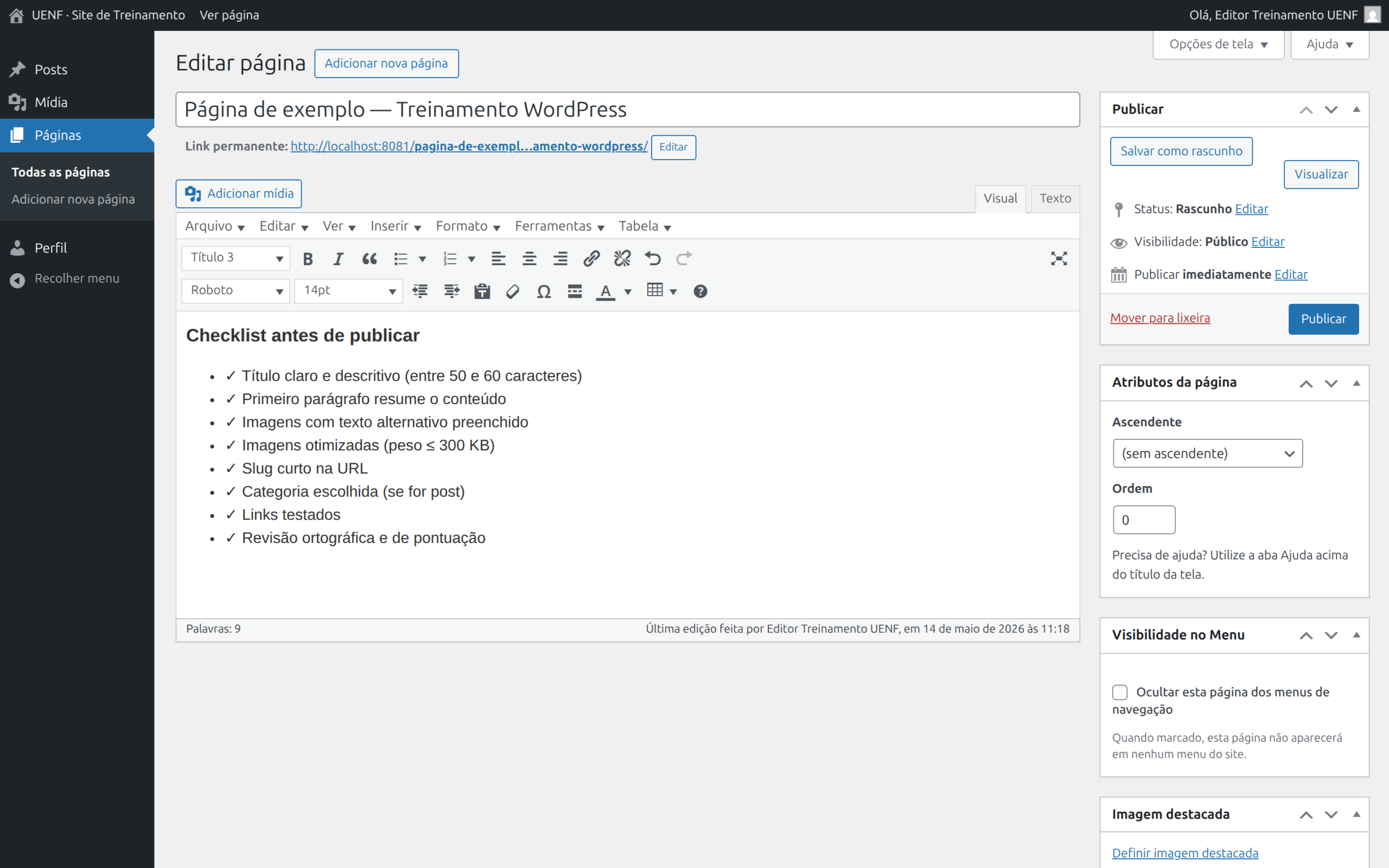Toggle bold formatting in editor toolbar
Viewport: 1389px width, 868px height.
pyautogui.click(x=308, y=259)
